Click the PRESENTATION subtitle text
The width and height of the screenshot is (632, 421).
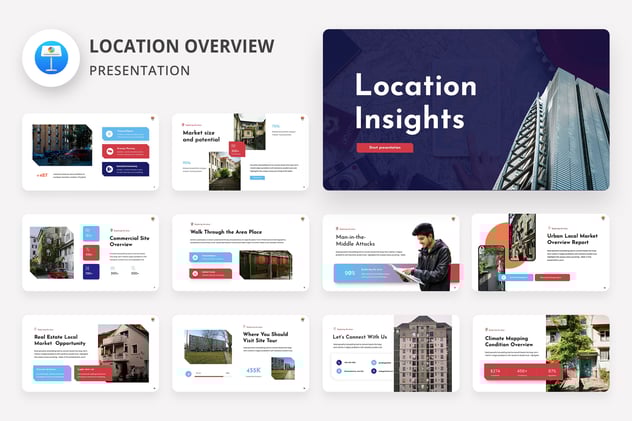[x=139, y=71]
